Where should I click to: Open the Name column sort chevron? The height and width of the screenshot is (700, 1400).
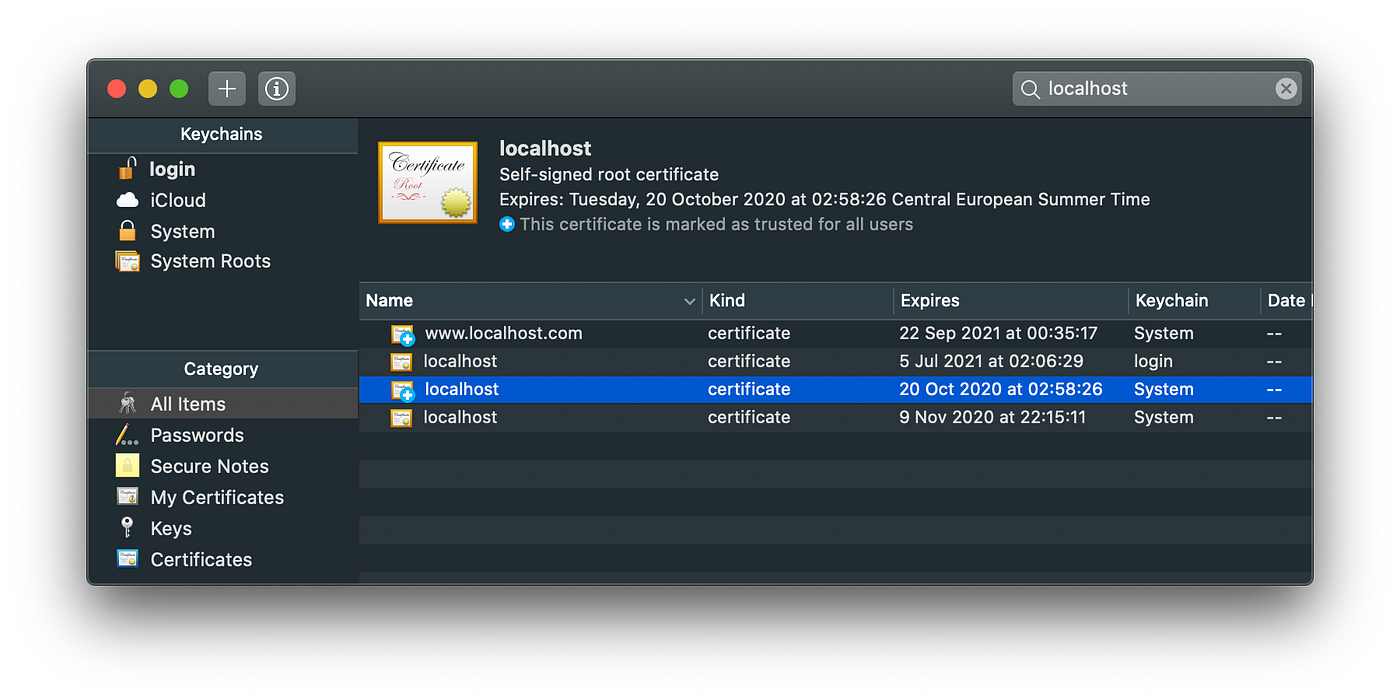click(x=689, y=300)
